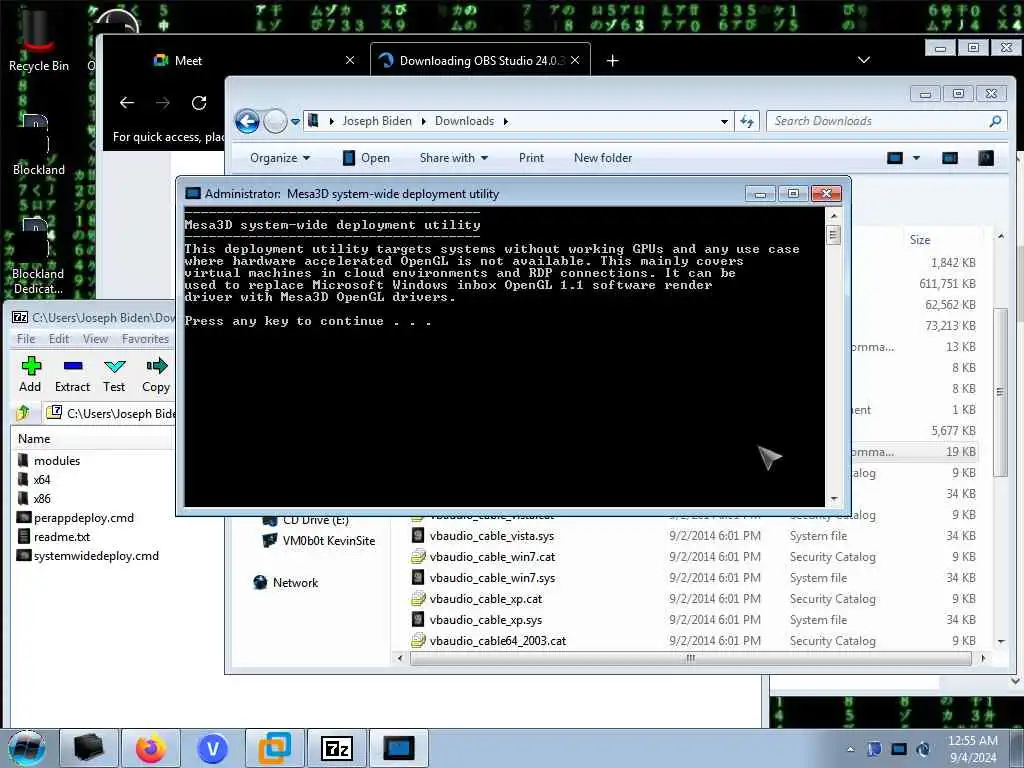
Task: Open the View menu in 7-Zip
Action: [95, 339]
